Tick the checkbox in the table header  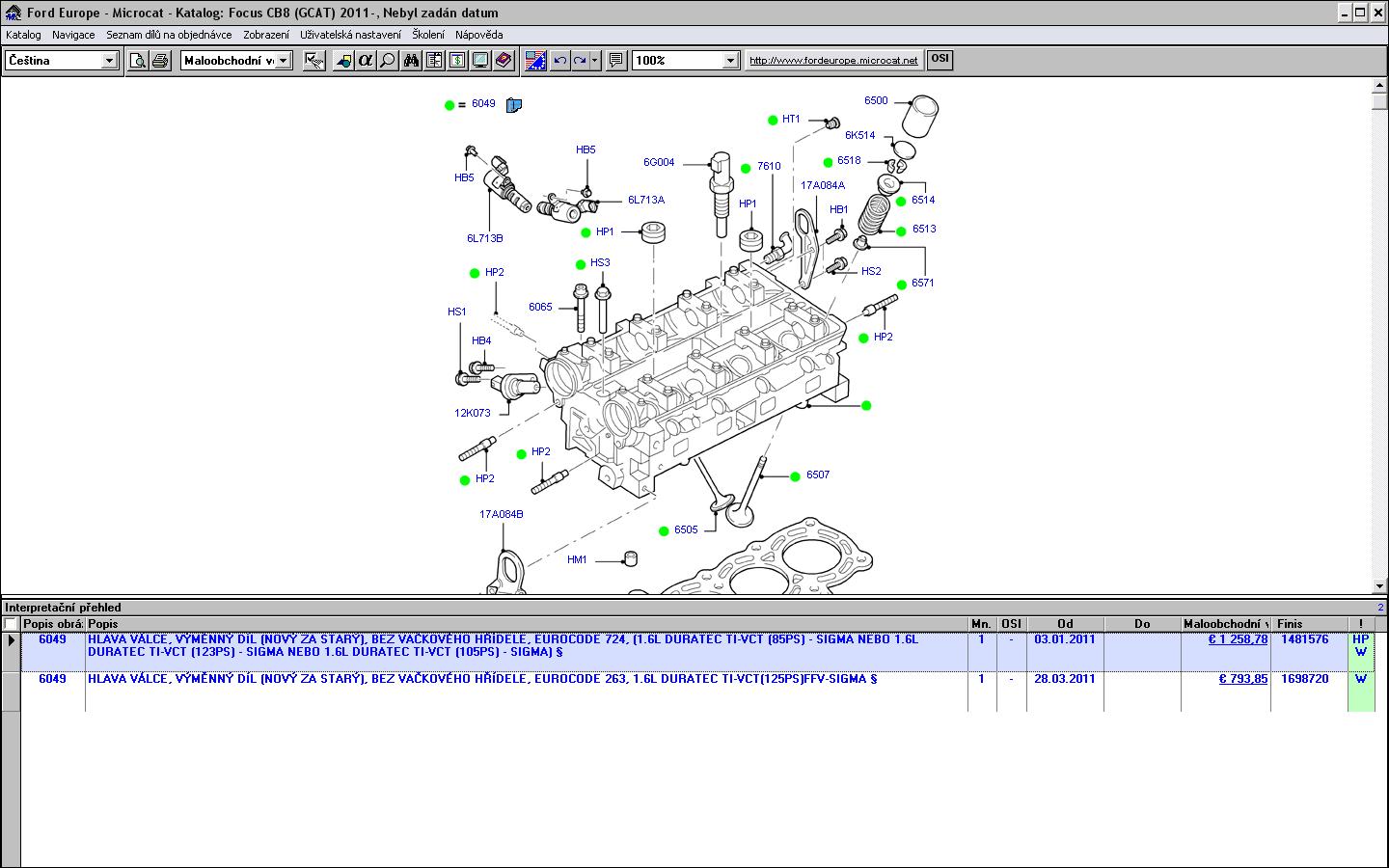(x=11, y=624)
